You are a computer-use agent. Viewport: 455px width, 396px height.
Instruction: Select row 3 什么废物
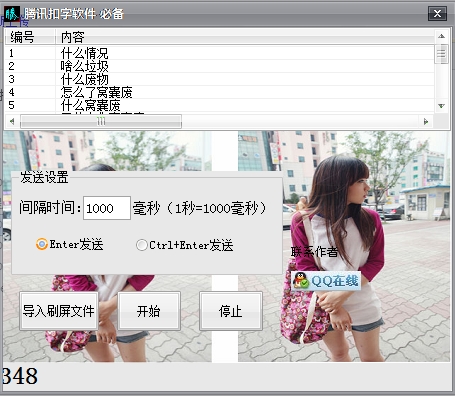(x=220, y=79)
